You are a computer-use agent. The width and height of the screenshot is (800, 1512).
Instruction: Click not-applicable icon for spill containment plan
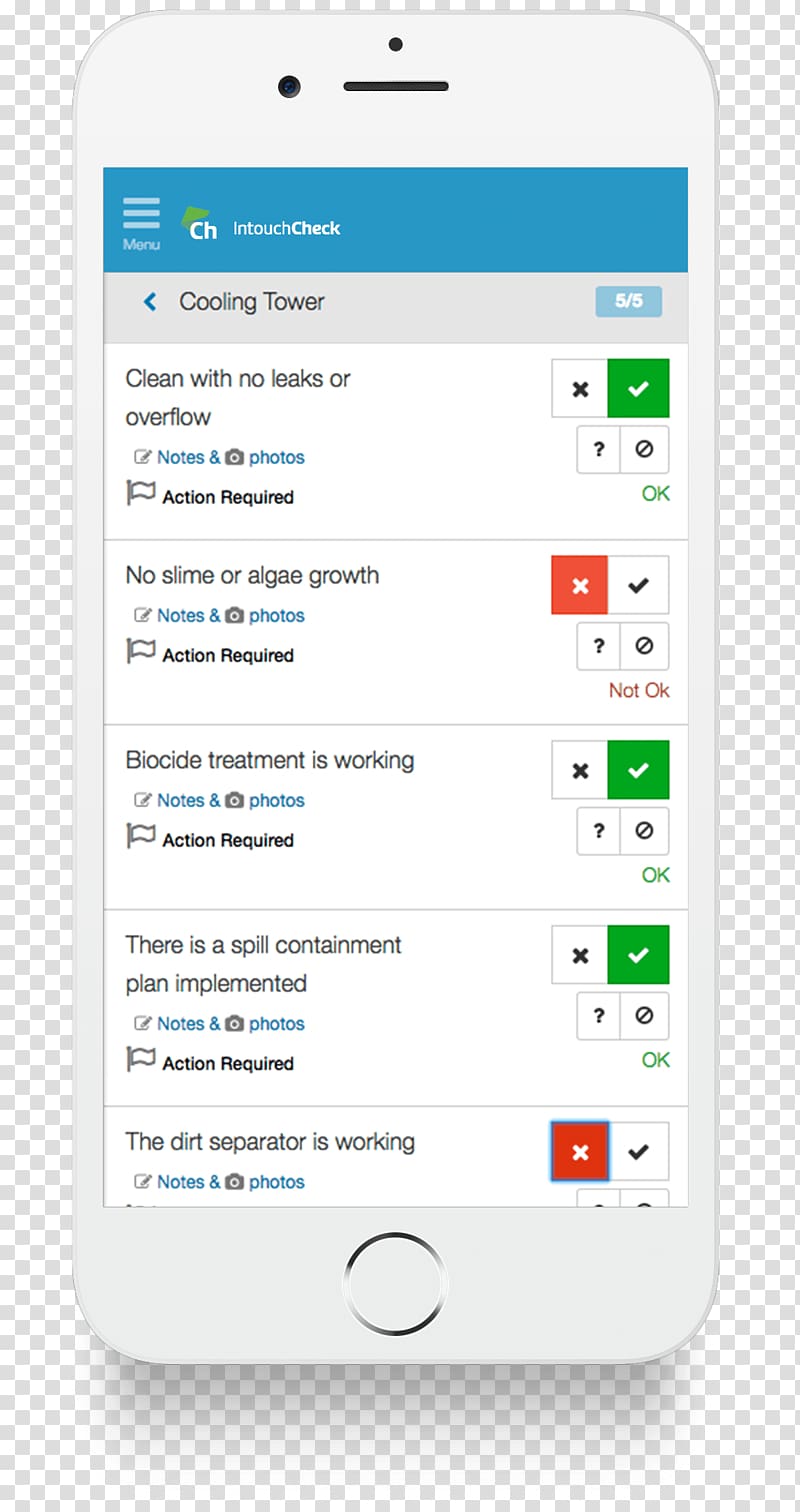point(645,1016)
